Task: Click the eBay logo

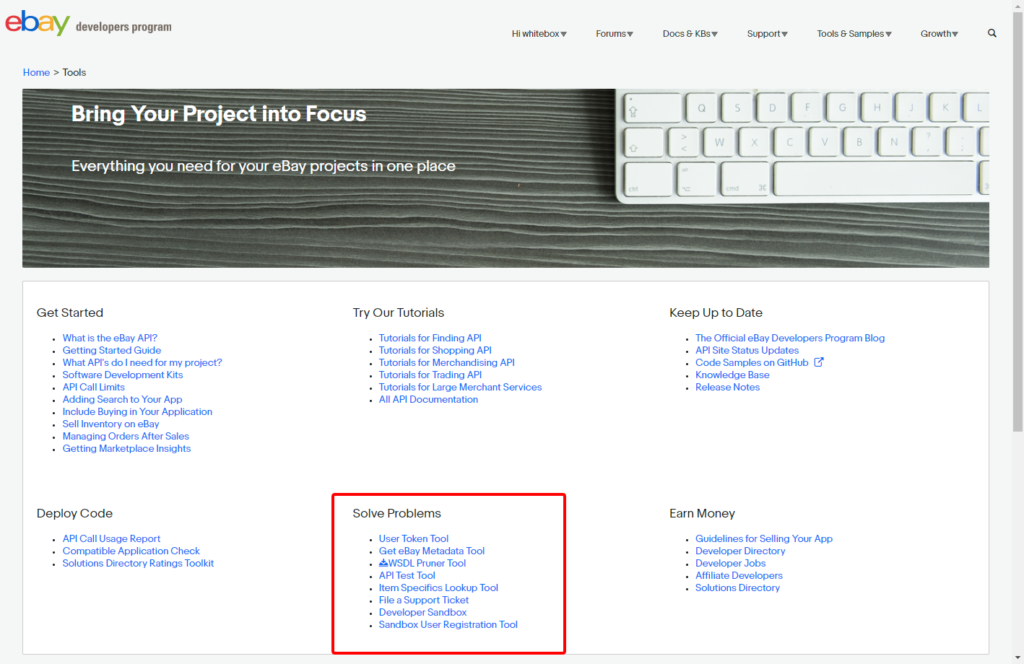Action: tap(37, 23)
